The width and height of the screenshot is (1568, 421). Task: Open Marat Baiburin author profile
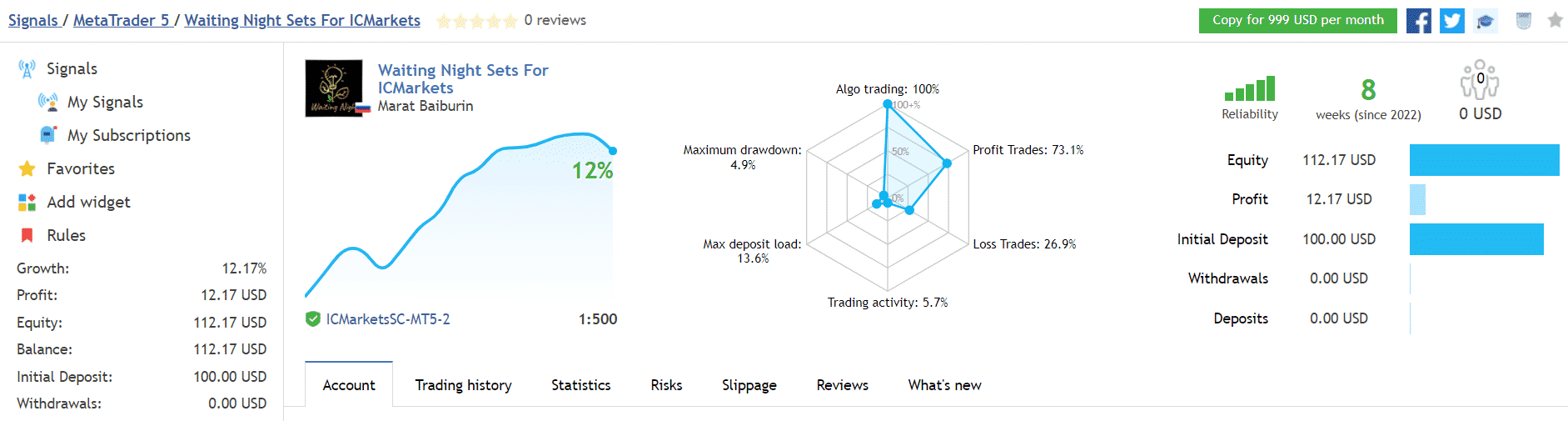click(x=426, y=106)
